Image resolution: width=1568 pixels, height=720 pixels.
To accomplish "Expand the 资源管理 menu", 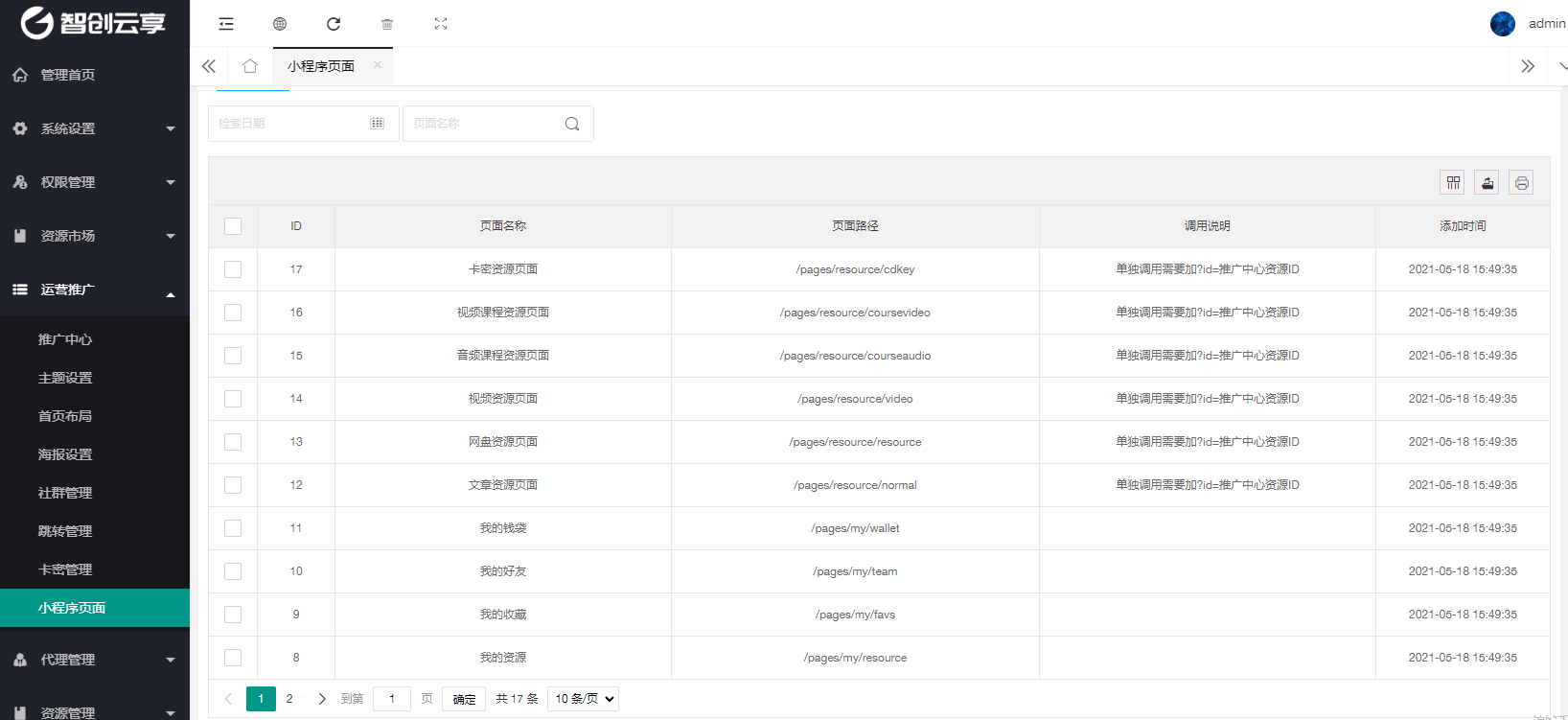I will pos(95,711).
